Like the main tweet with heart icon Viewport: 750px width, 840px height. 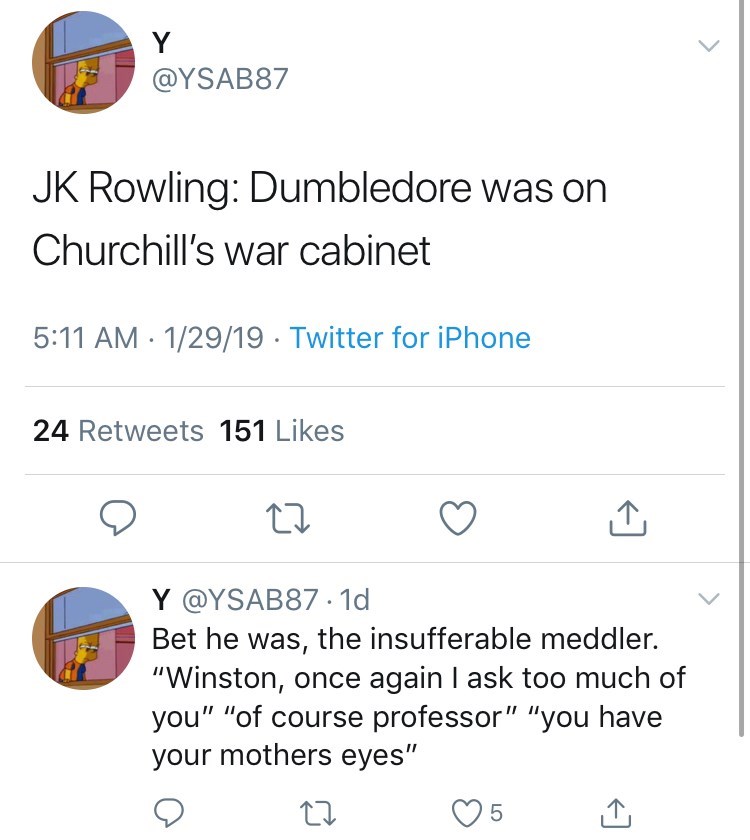459,517
